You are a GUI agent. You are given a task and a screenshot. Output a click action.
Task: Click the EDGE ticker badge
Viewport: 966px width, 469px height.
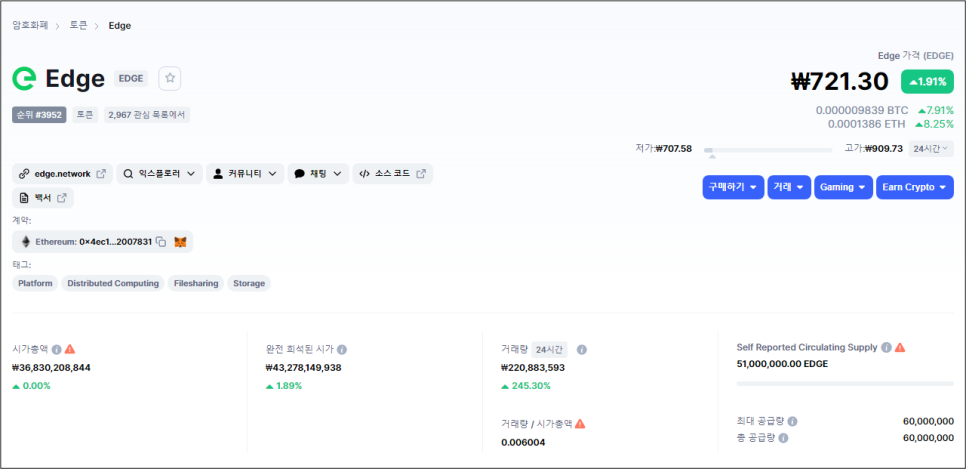pos(131,78)
